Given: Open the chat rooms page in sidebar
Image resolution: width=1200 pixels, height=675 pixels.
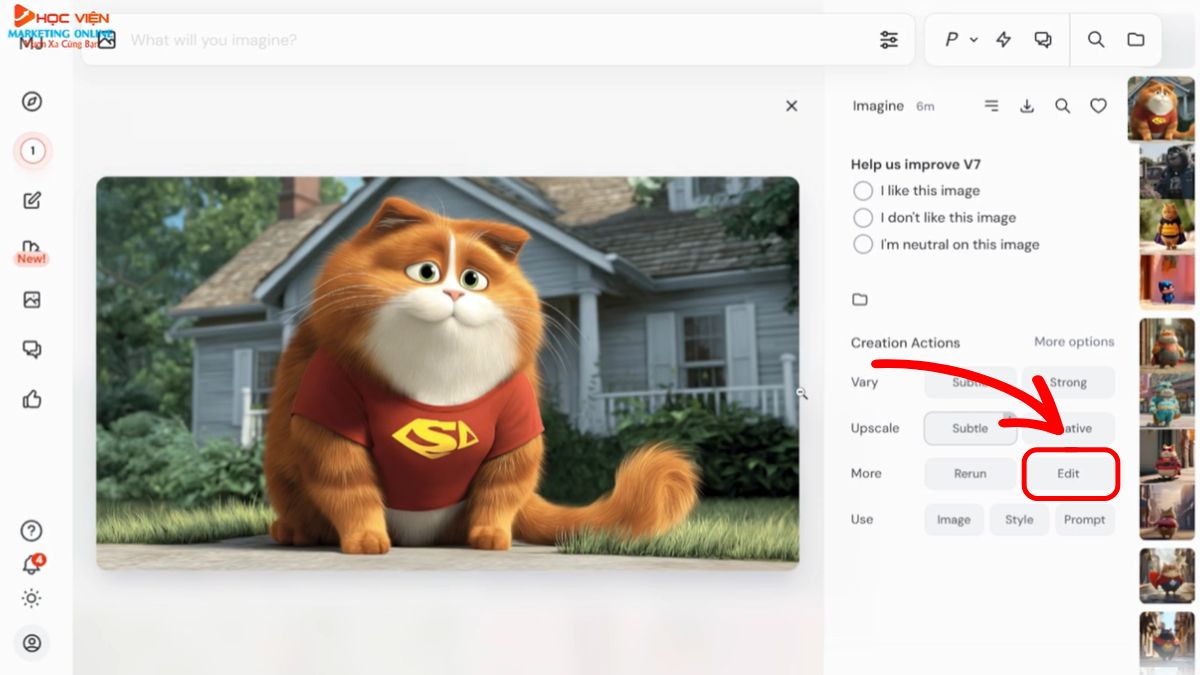Looking at the screenshot, I should click(32, 350).
